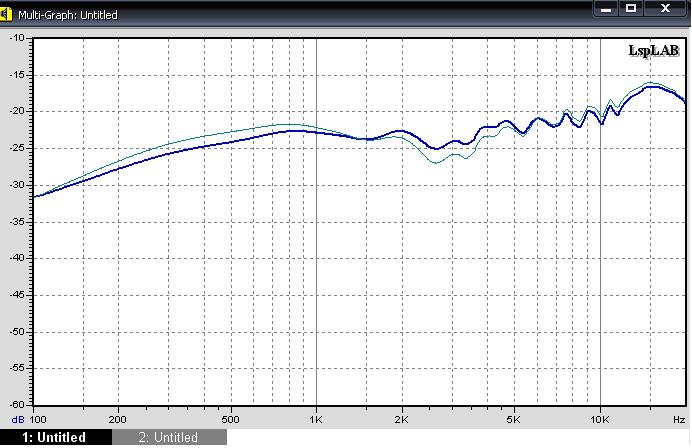Click the '-30' dB axis label
The width and height of the screenshot is (692, 448).
(x=18, y=185)
